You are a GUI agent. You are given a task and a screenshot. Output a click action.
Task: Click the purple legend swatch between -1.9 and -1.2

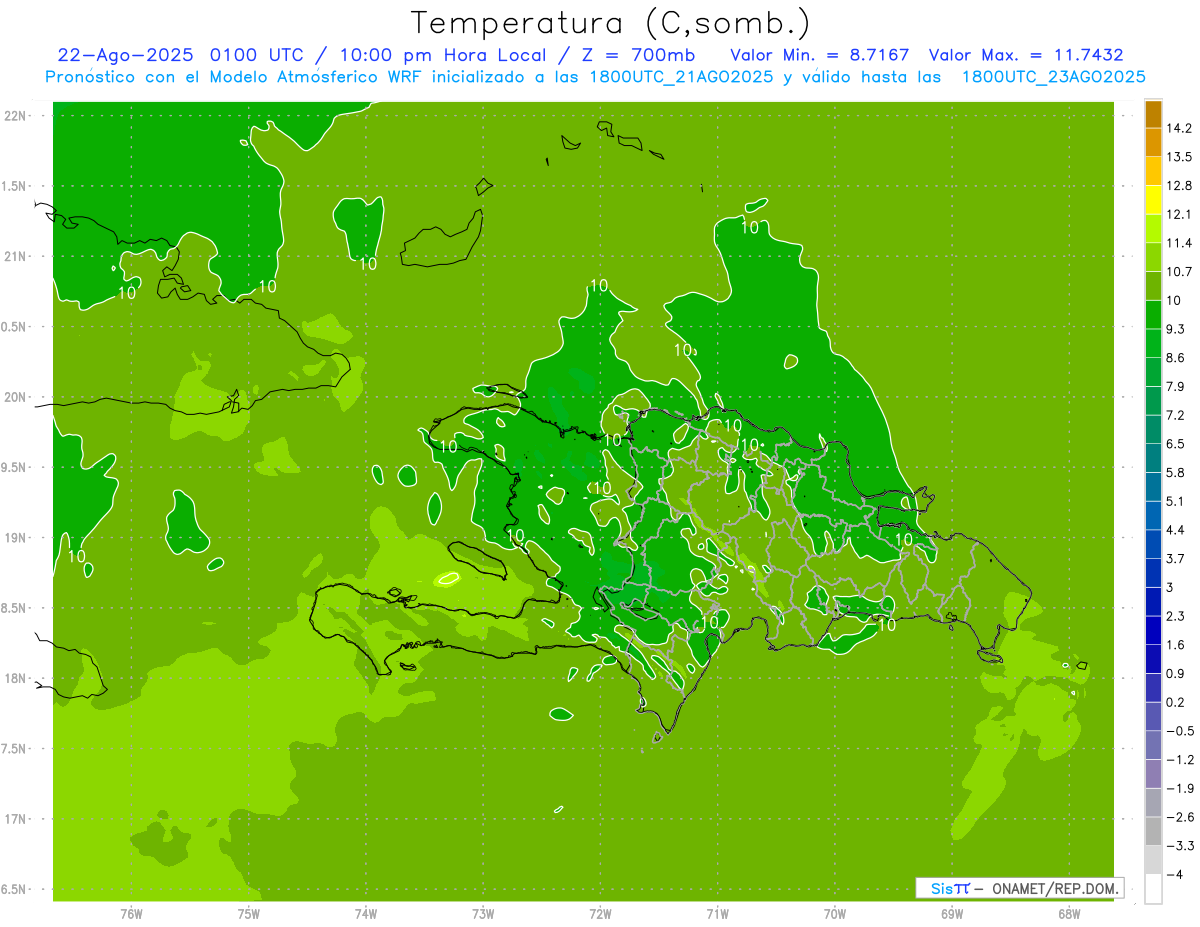click(1153, 773)
